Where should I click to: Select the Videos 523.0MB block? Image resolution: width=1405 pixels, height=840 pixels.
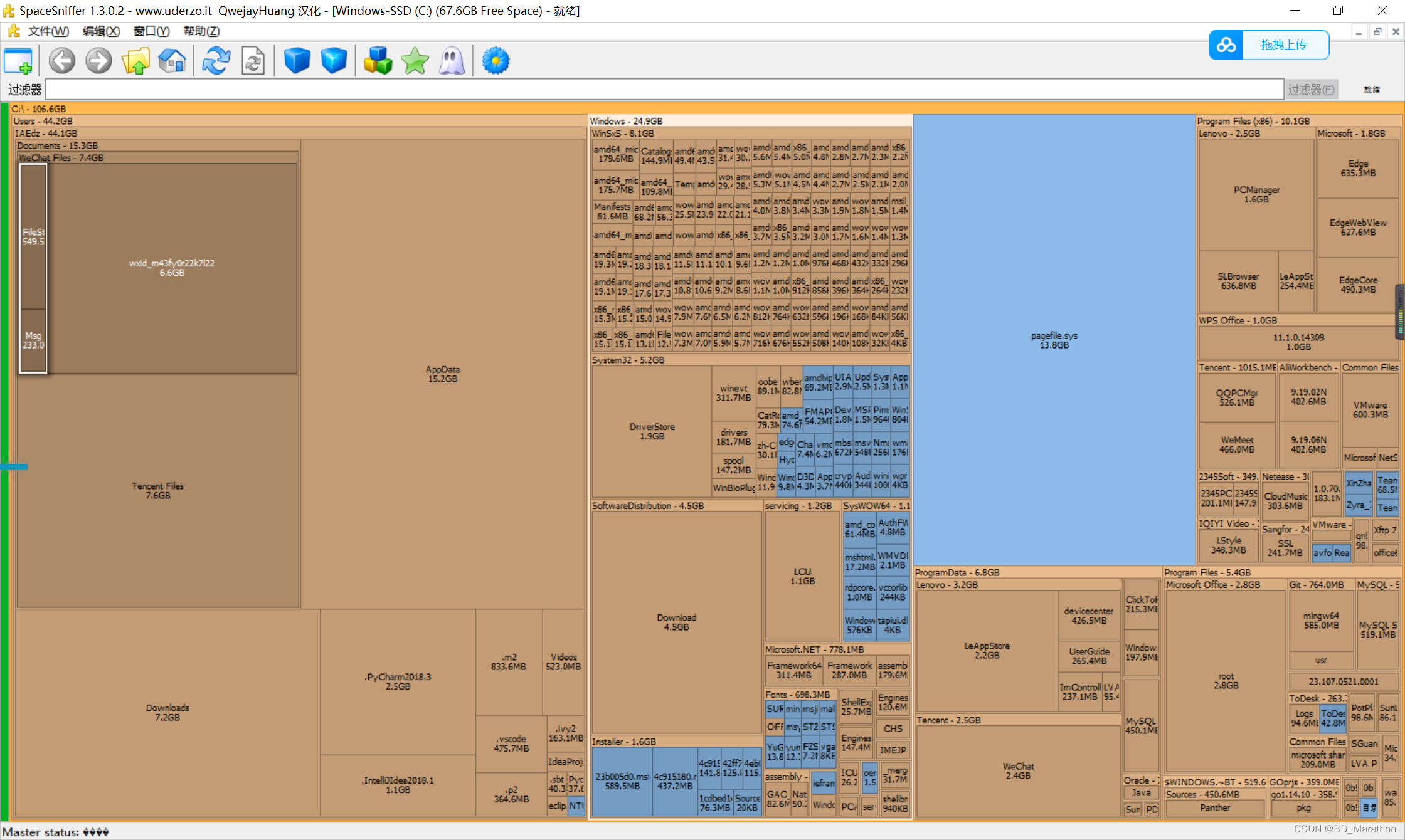[563, 662]
